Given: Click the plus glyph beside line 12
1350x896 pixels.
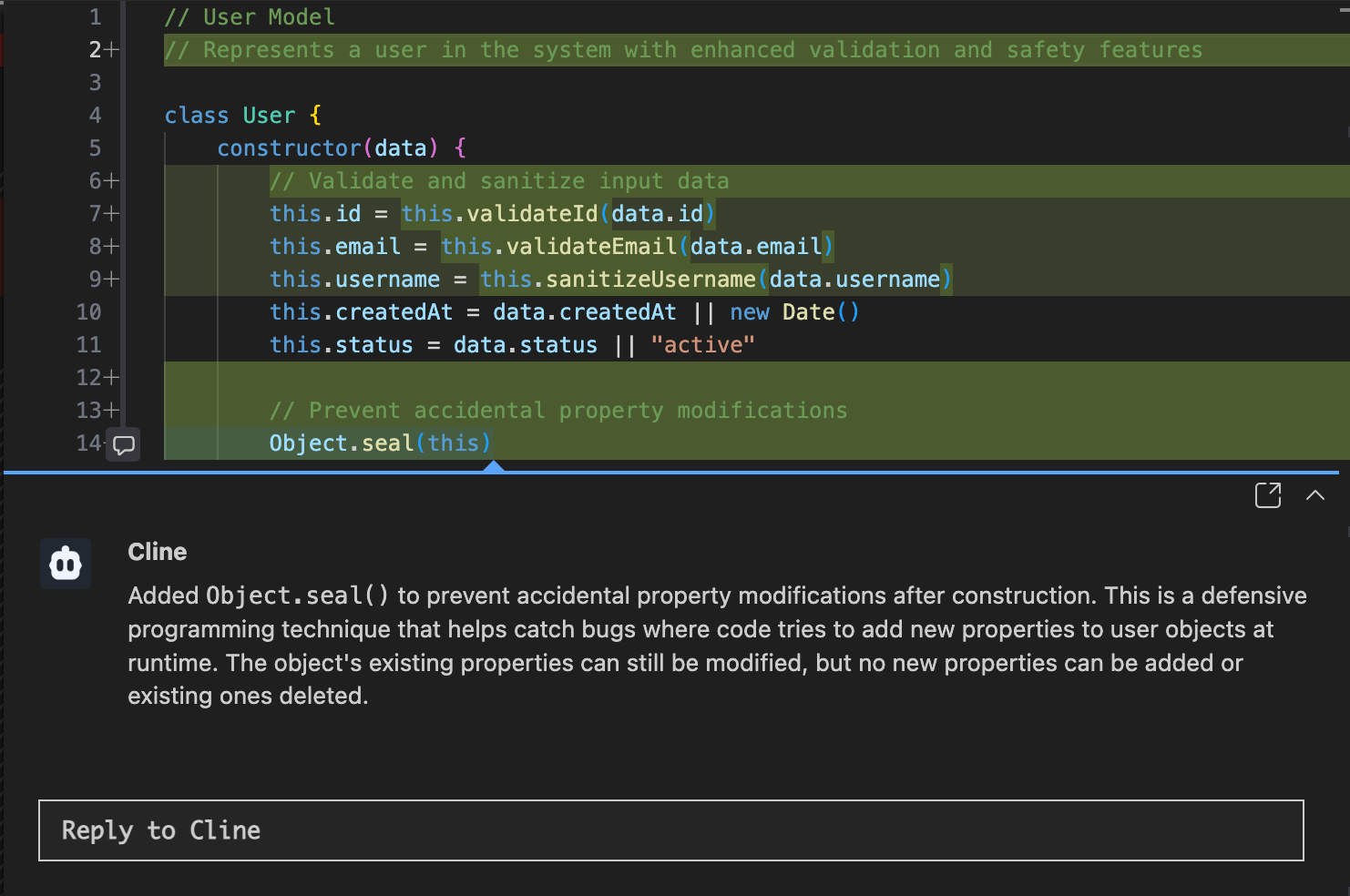Looking at the screenshot, I should click(x=111, y=378).
